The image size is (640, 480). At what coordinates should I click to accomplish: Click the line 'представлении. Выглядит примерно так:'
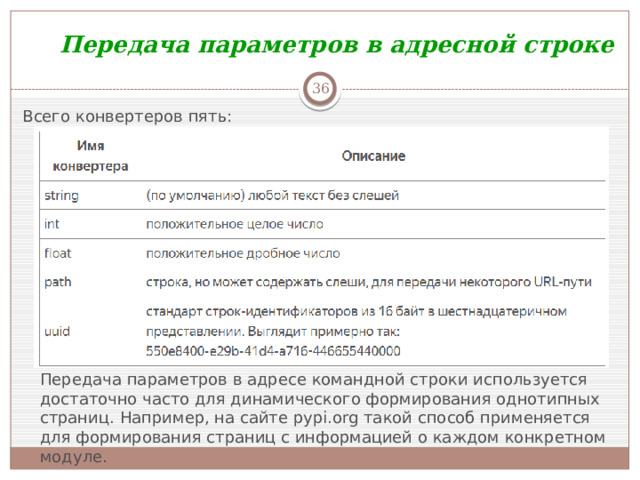273,331
